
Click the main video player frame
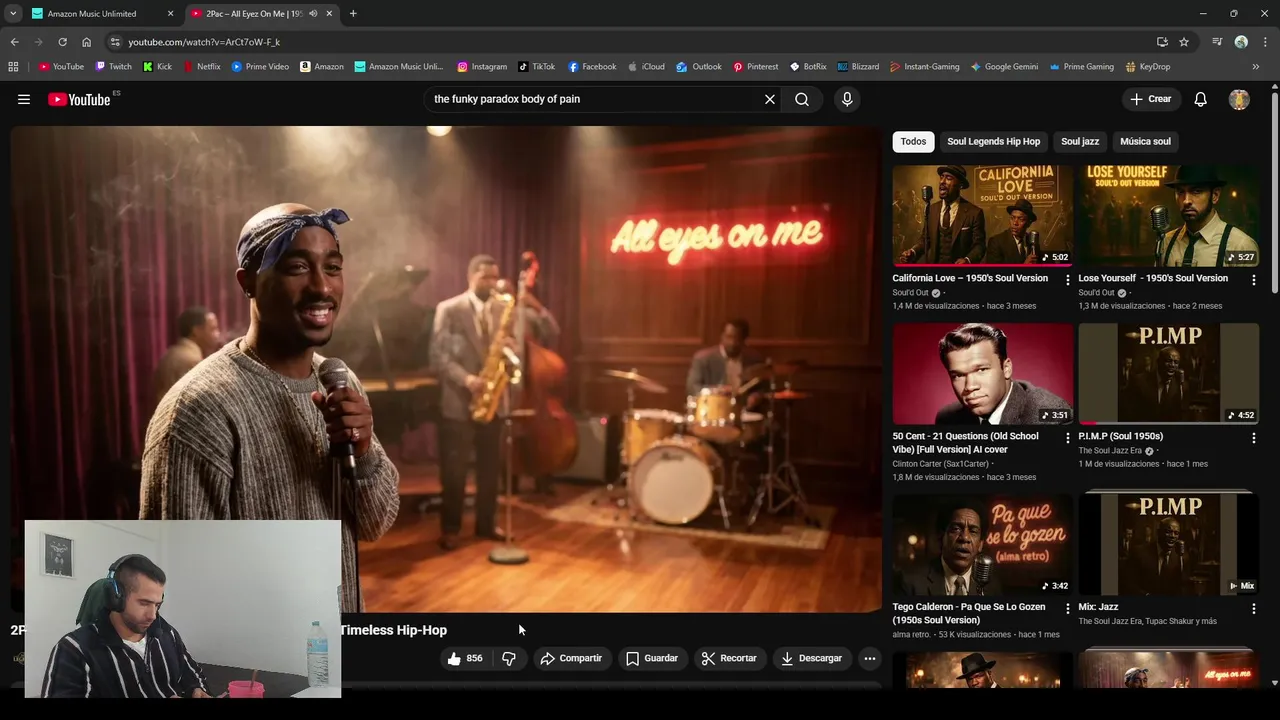pyautogui.click(x=446, y=368)
